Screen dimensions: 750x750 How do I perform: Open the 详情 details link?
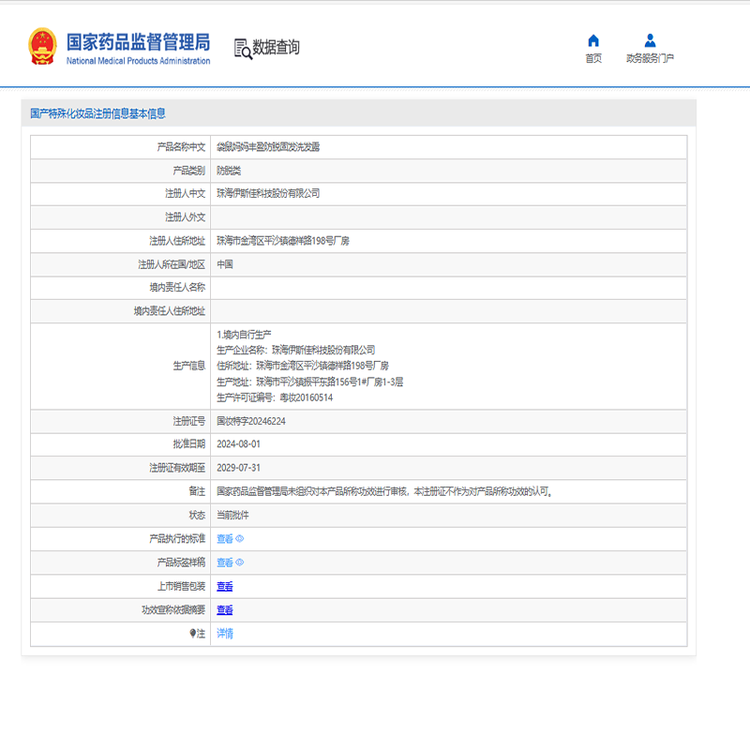(x=225, y=634)
